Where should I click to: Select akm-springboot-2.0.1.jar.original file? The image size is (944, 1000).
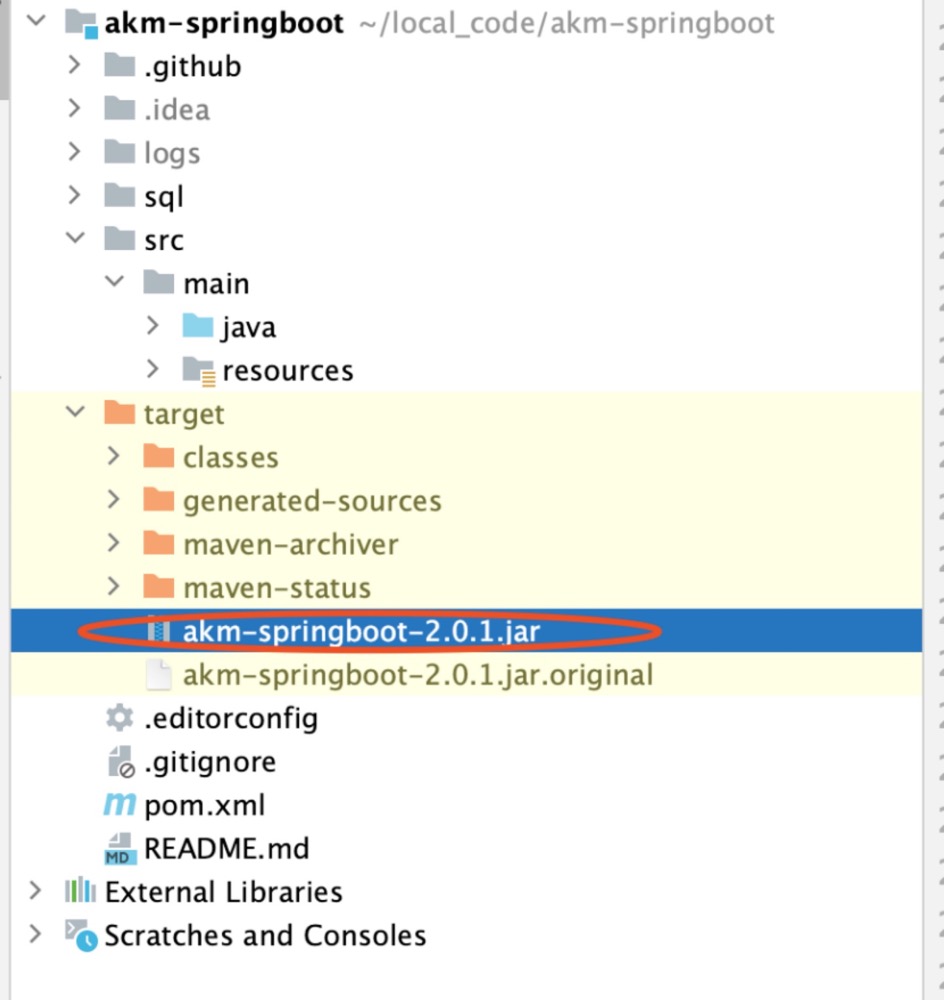pyautogui.click(x=417, y=675)
